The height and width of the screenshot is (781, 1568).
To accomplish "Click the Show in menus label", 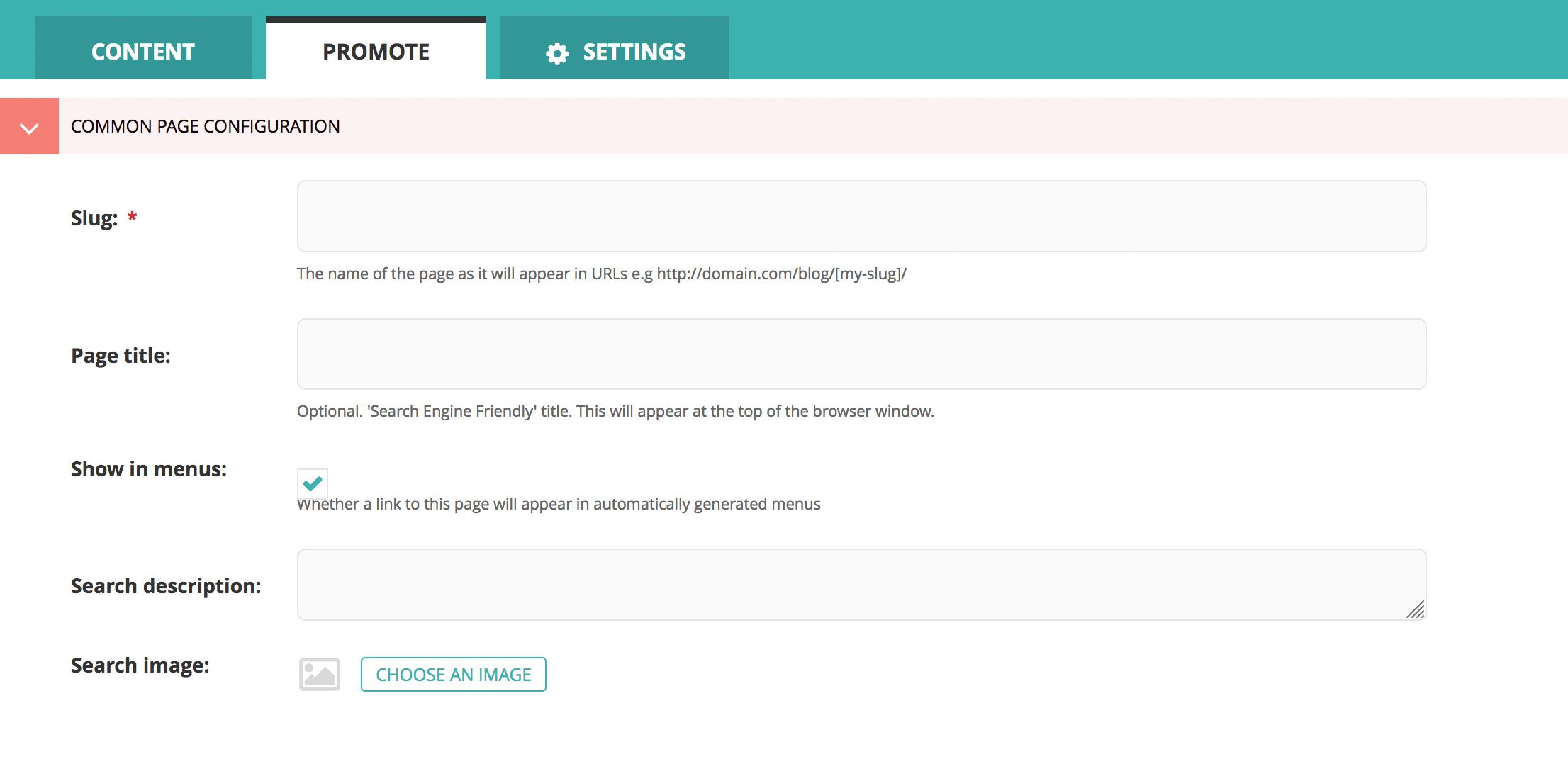I will (149, 469).
